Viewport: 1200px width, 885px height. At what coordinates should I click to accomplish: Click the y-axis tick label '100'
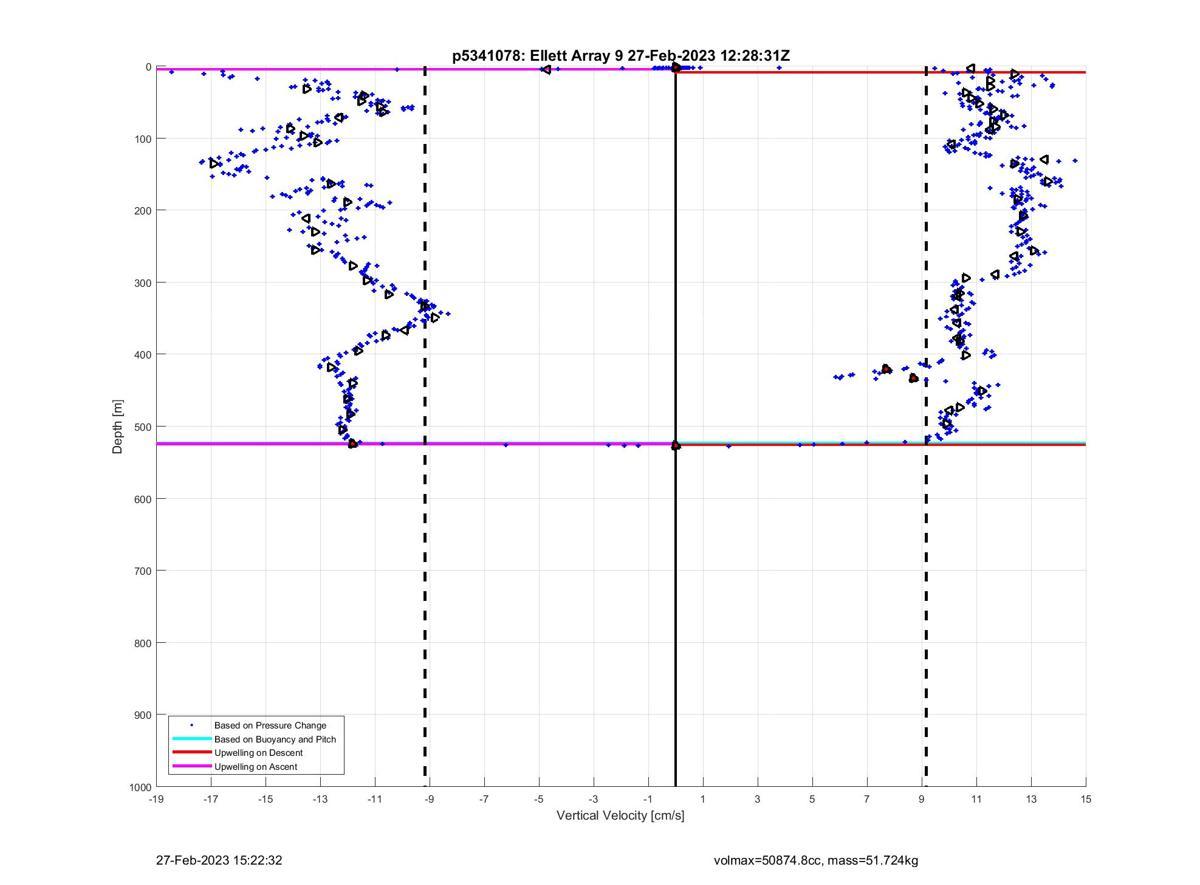coord(142,139)
